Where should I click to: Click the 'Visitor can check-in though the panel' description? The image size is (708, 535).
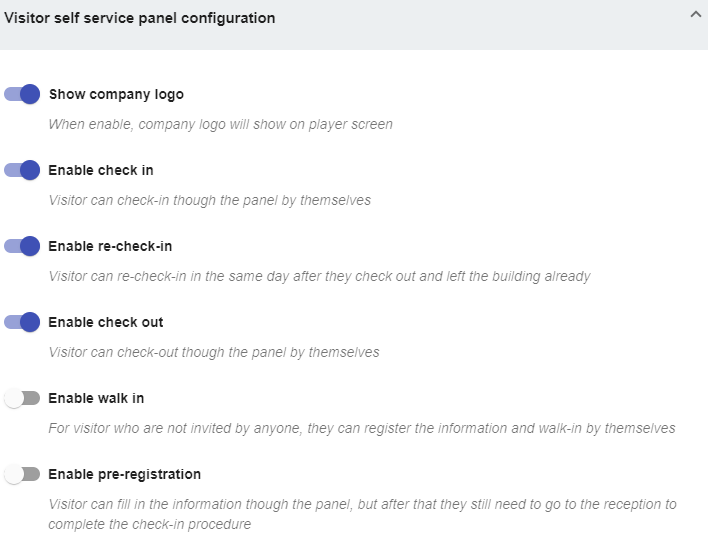point(210,201)
